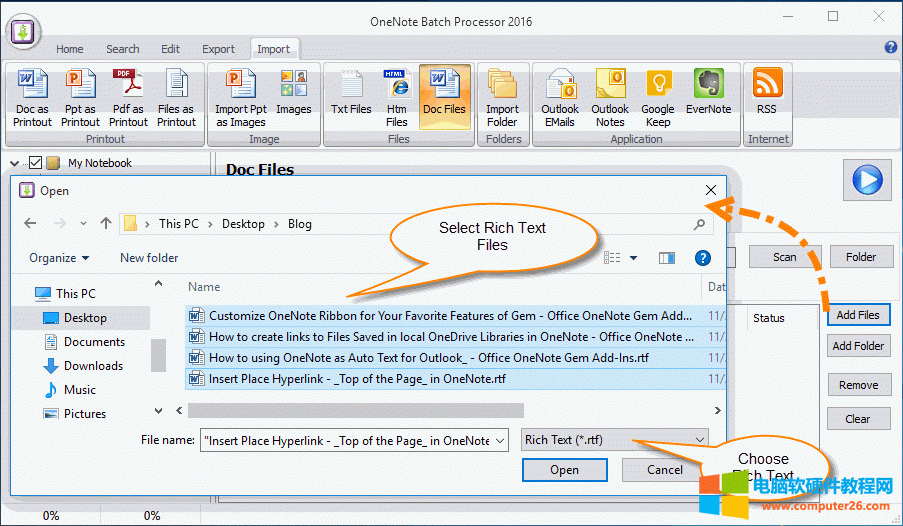This screenshot has height=526, width=903.
Task: Open Import Folder tool
Action: coord(502,97)
